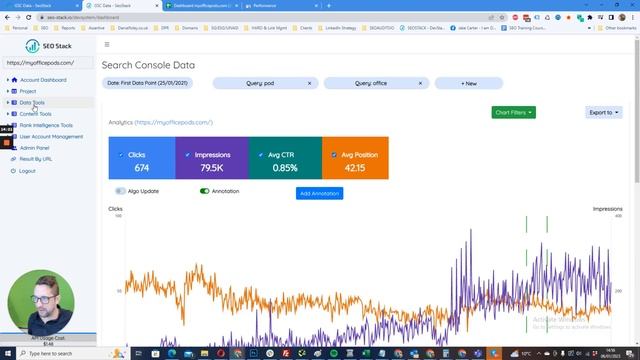Click the Project sidebar icon

(x=14, y=91)
